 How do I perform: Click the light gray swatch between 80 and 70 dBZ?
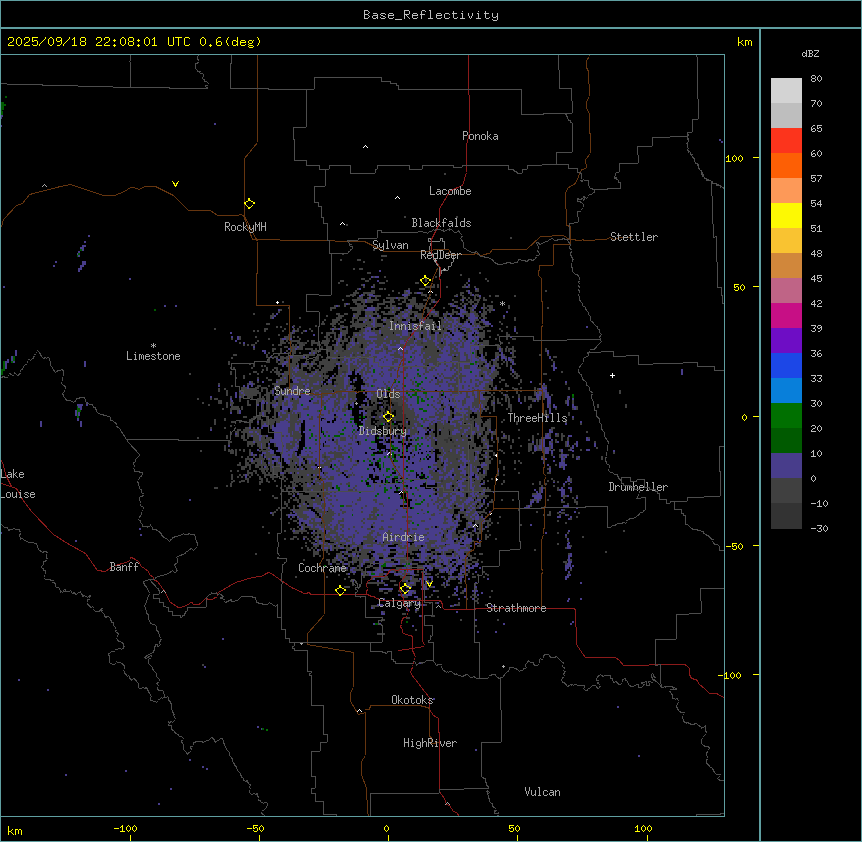(786, 91)
